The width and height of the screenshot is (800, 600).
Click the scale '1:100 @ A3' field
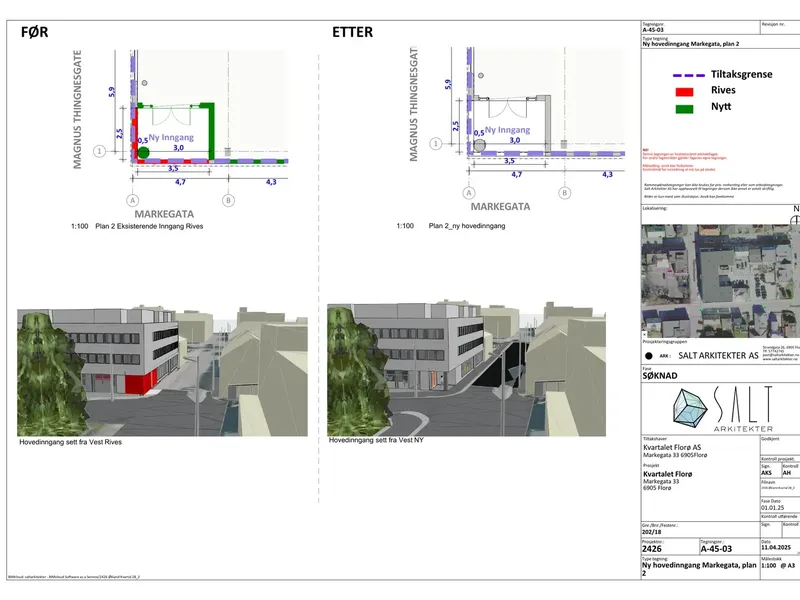(x=778, y=565)
